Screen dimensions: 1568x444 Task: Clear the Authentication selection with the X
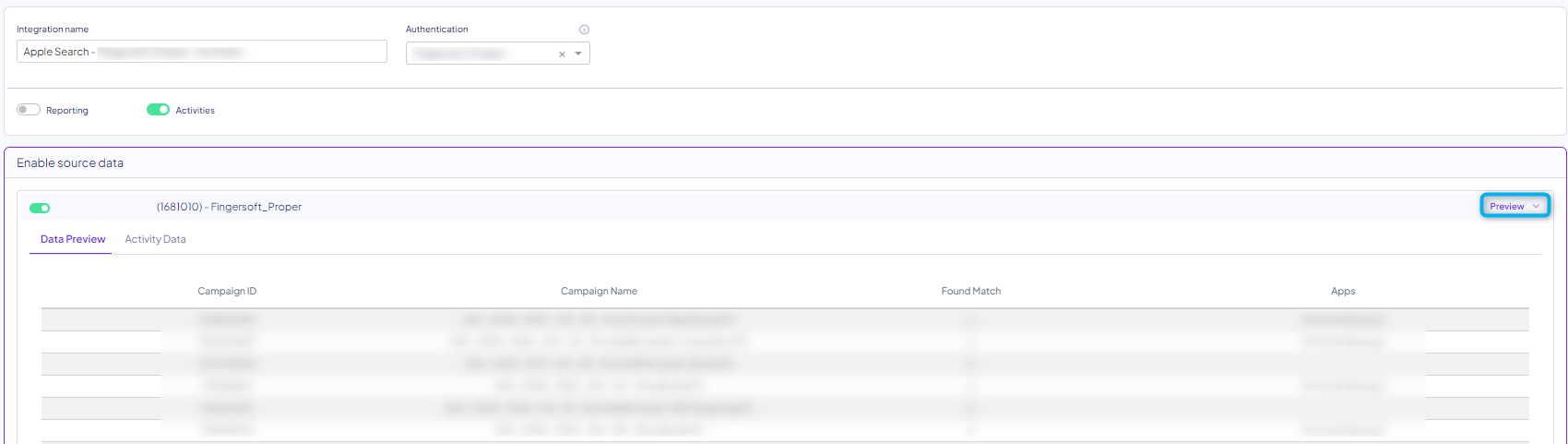562,54
